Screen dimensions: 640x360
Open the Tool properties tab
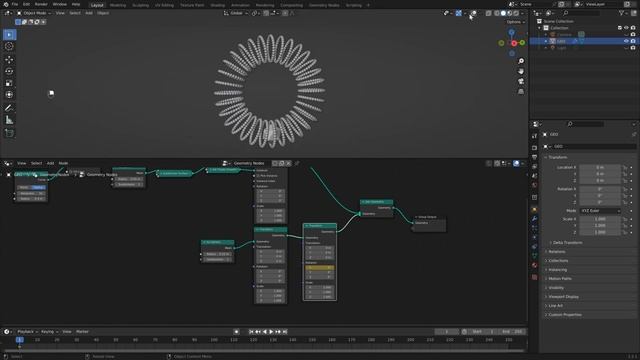tap(535, 136)
